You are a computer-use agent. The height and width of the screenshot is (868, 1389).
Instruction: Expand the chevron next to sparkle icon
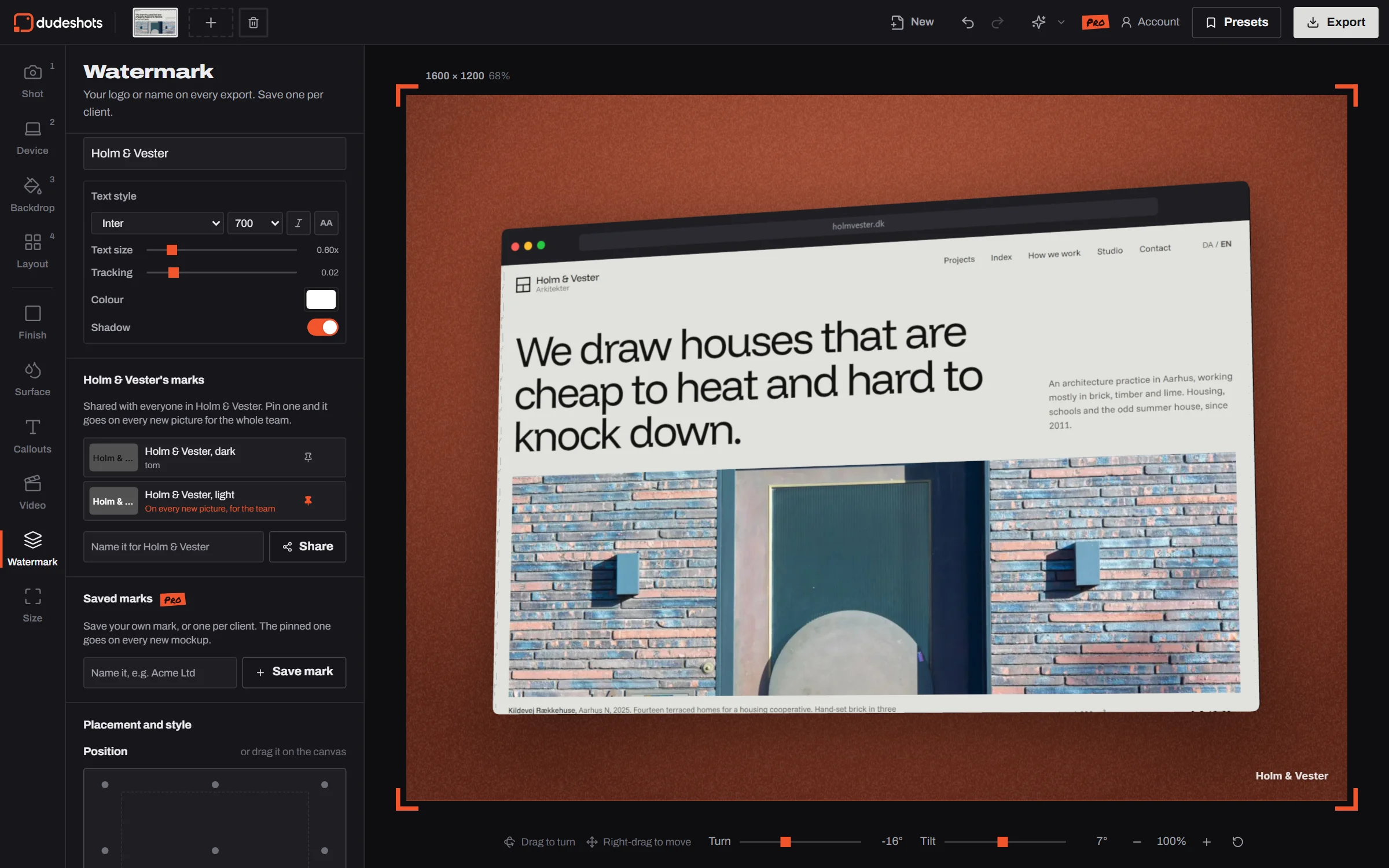(x=1061, y=23)
